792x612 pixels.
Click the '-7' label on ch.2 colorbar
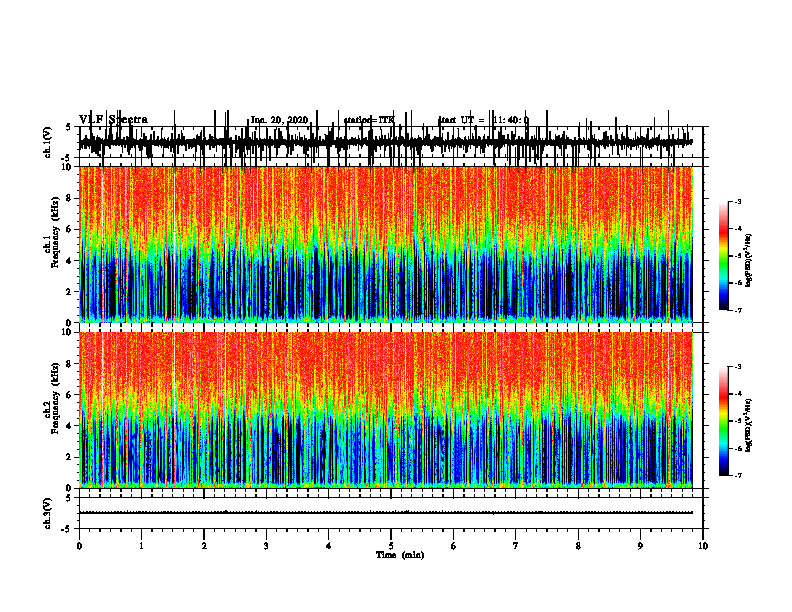(737, 475)
